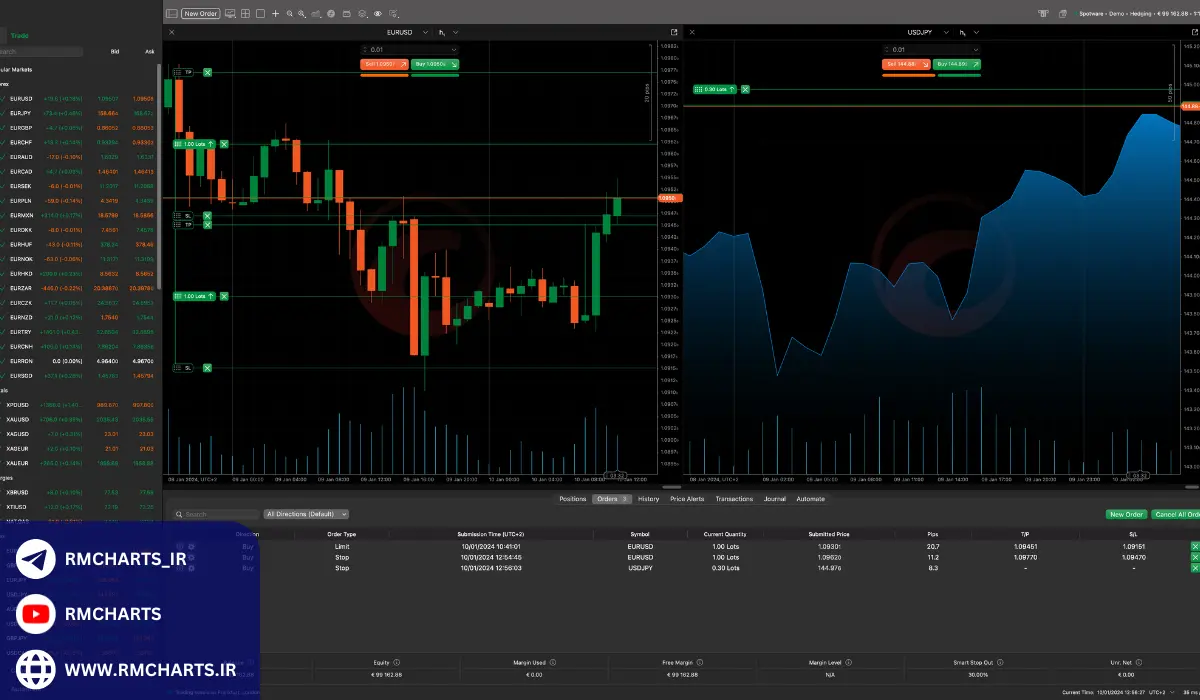Click the orange current price marker on EURUSD axis

[668, 198]
